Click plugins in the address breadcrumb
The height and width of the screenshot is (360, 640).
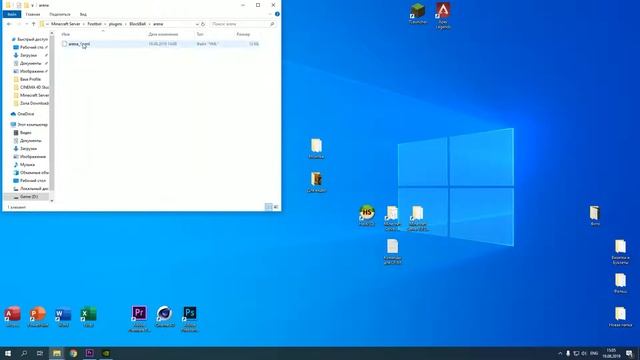[116, 24]
